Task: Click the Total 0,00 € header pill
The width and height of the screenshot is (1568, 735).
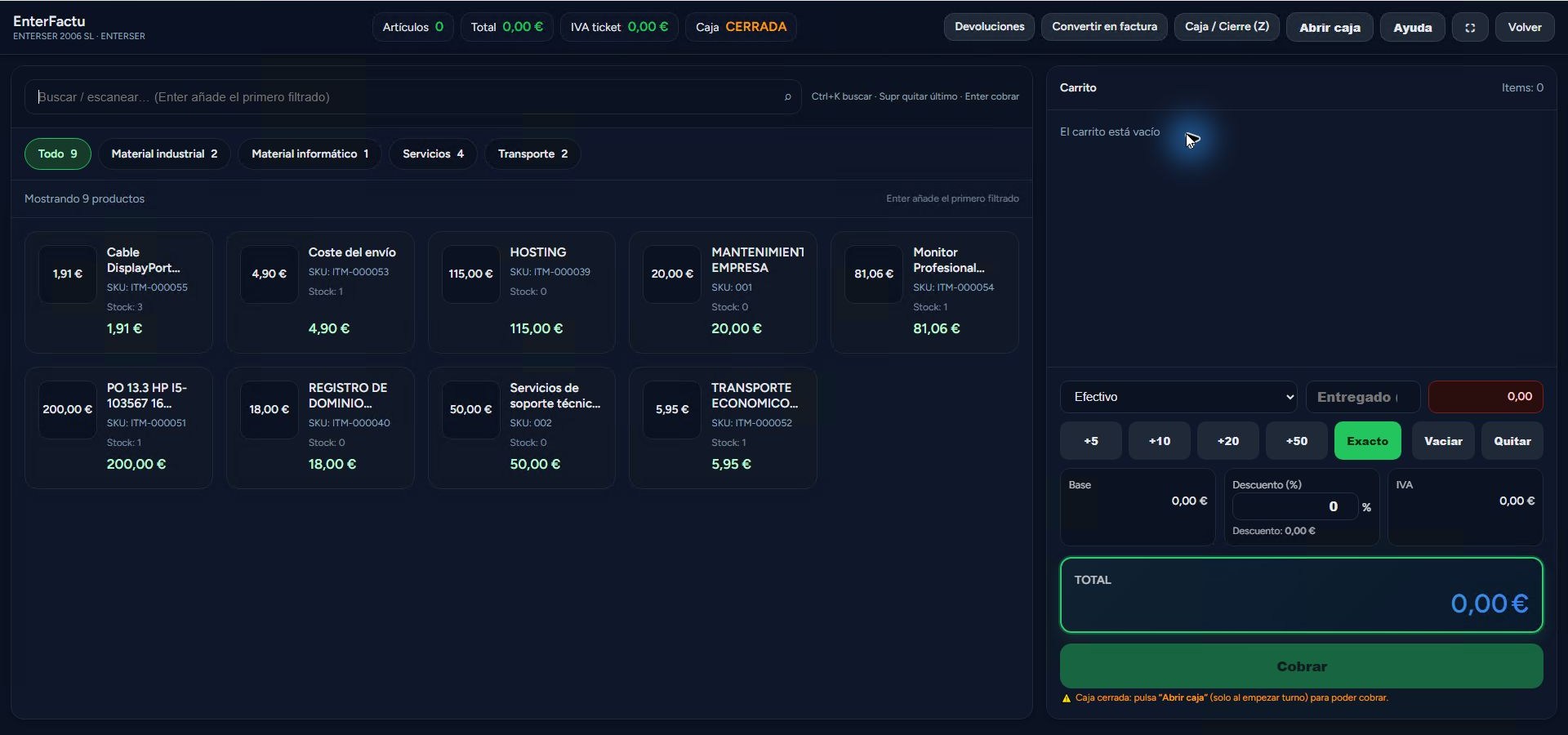Action: coord(506,27)
